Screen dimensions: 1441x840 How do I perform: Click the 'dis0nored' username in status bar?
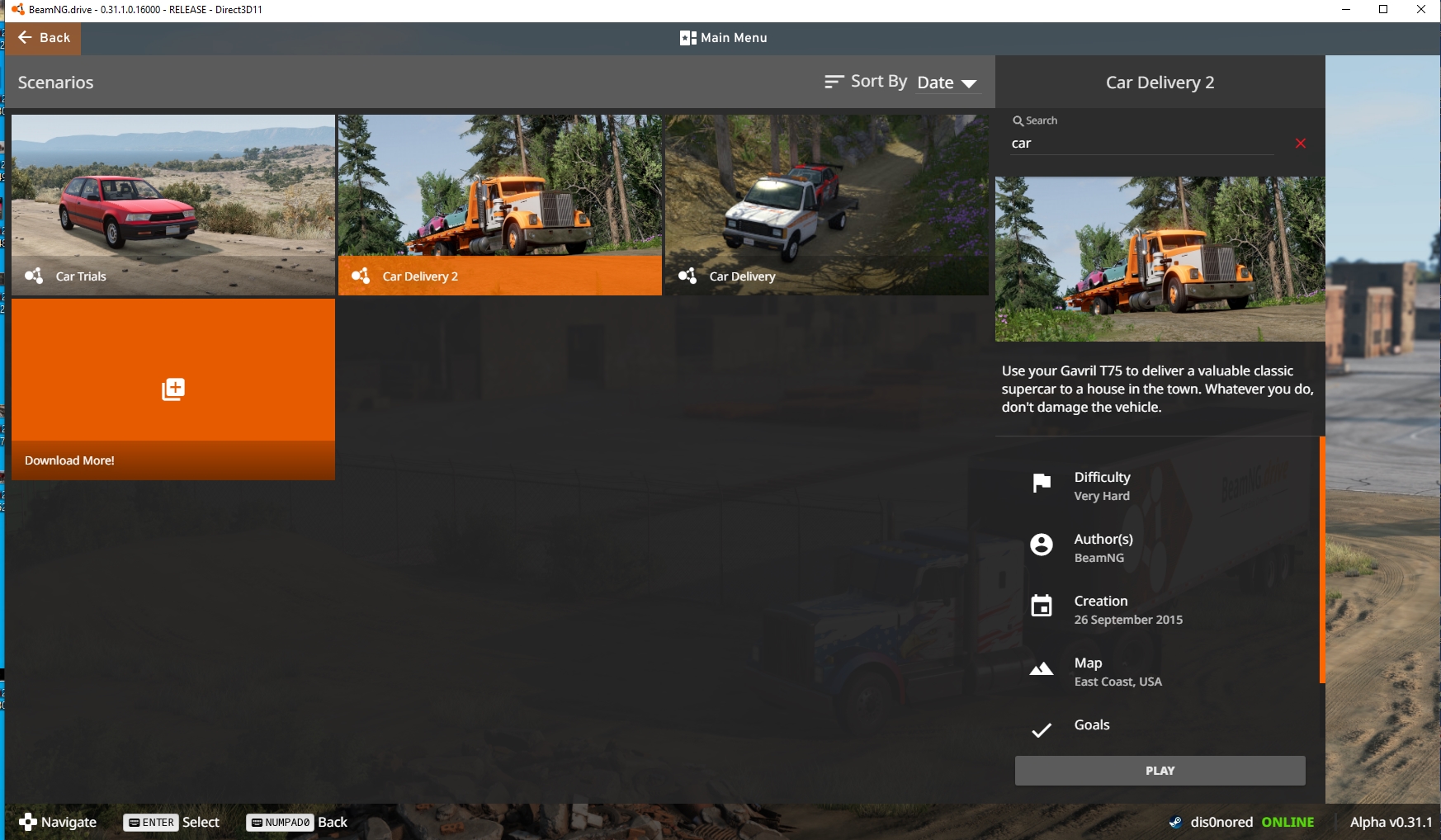coord(1221,822)
